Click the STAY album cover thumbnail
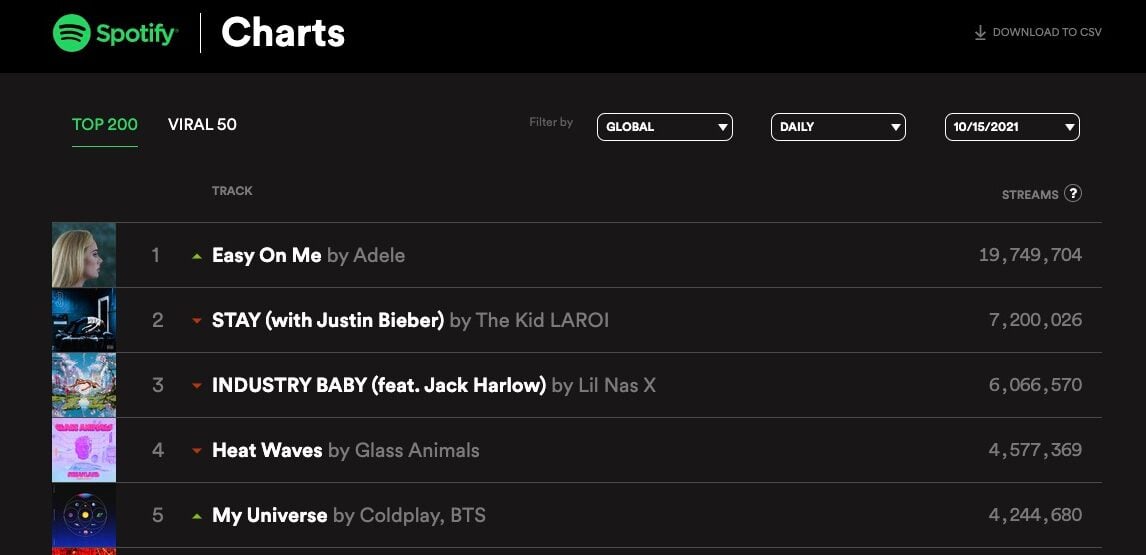 pyautogui.click(x=84, y=320)
